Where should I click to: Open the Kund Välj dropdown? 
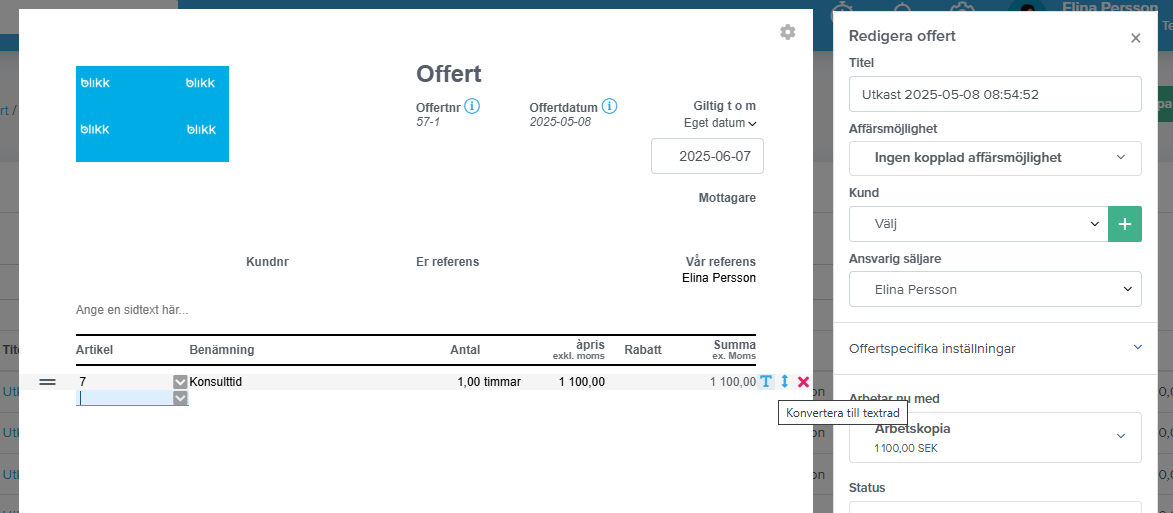978,224
